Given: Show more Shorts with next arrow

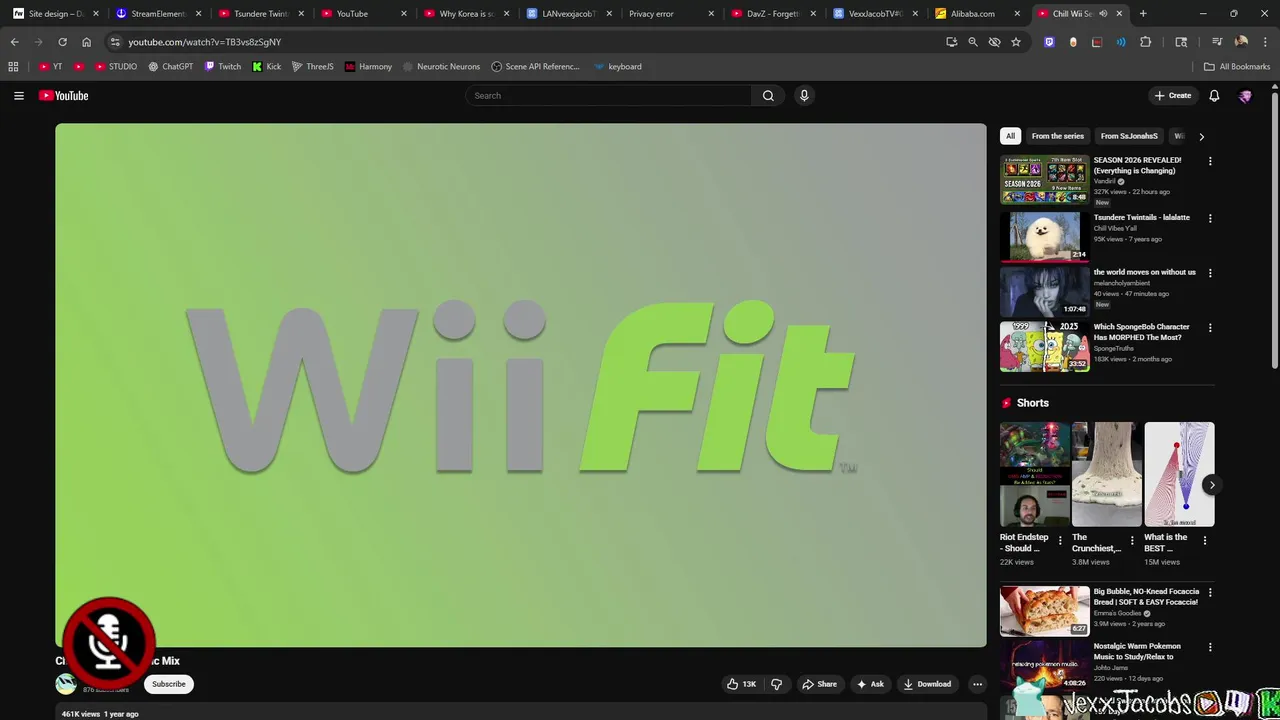Looking at the screenshot, I should pyautogui.click(x=1211, y=485).
